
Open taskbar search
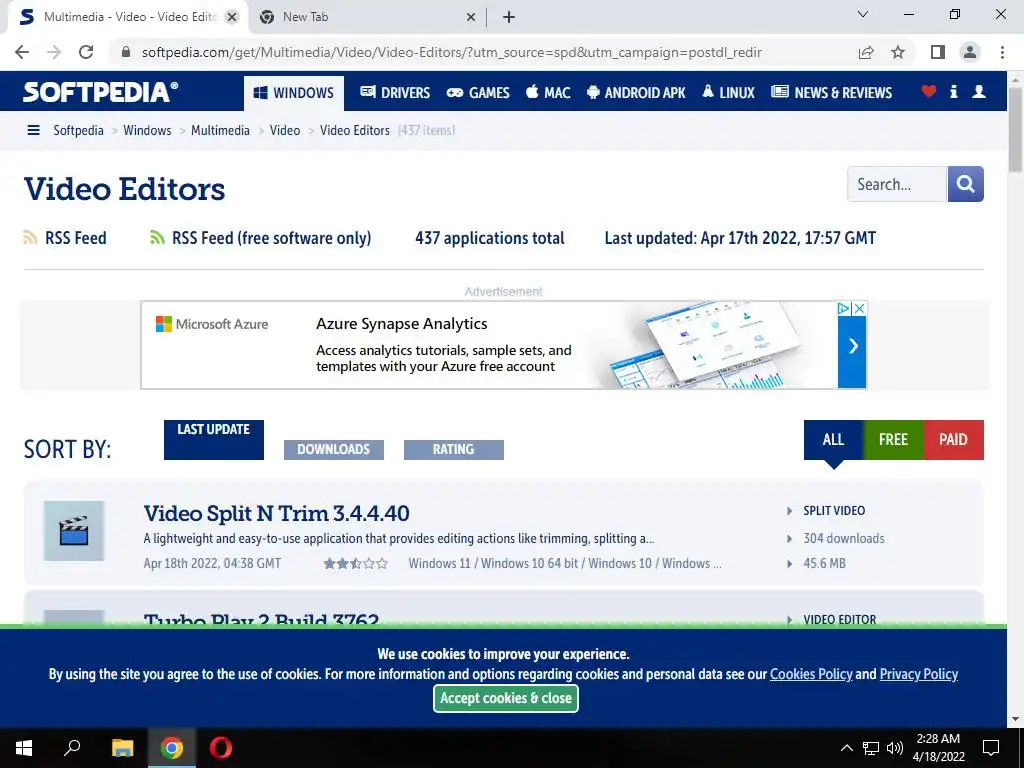[72, 748]
